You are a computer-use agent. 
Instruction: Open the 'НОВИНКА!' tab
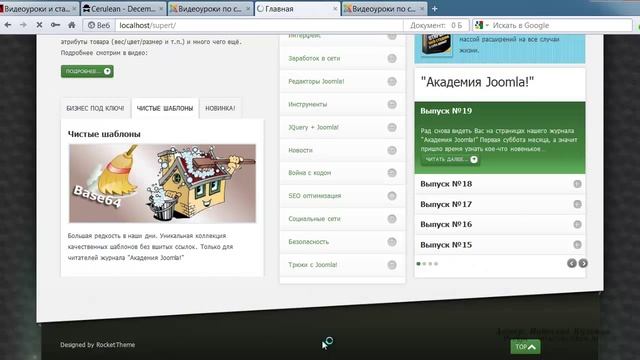(x=220, y=108)
